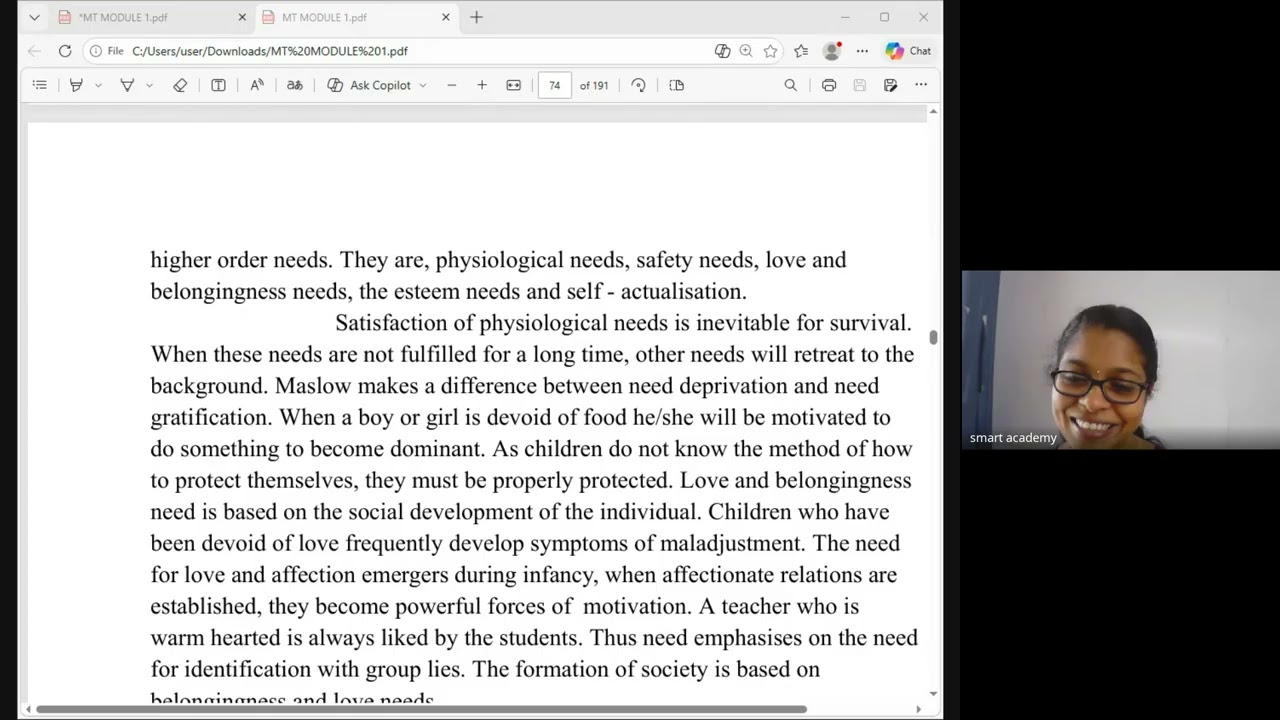Image resolution: width=1280 pixels, height=720 pixels.
Task: Open Copilot Chat sidebar
Action: point(908,51)
